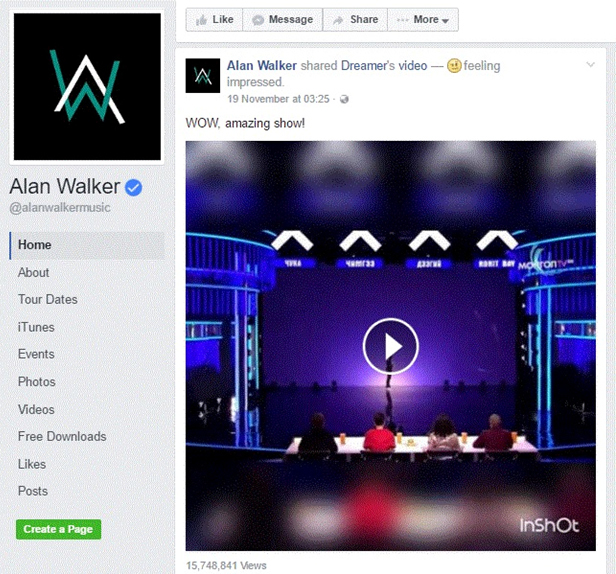Open Message with the chat bubble
The image size is (616, 574).
(282, 20)
